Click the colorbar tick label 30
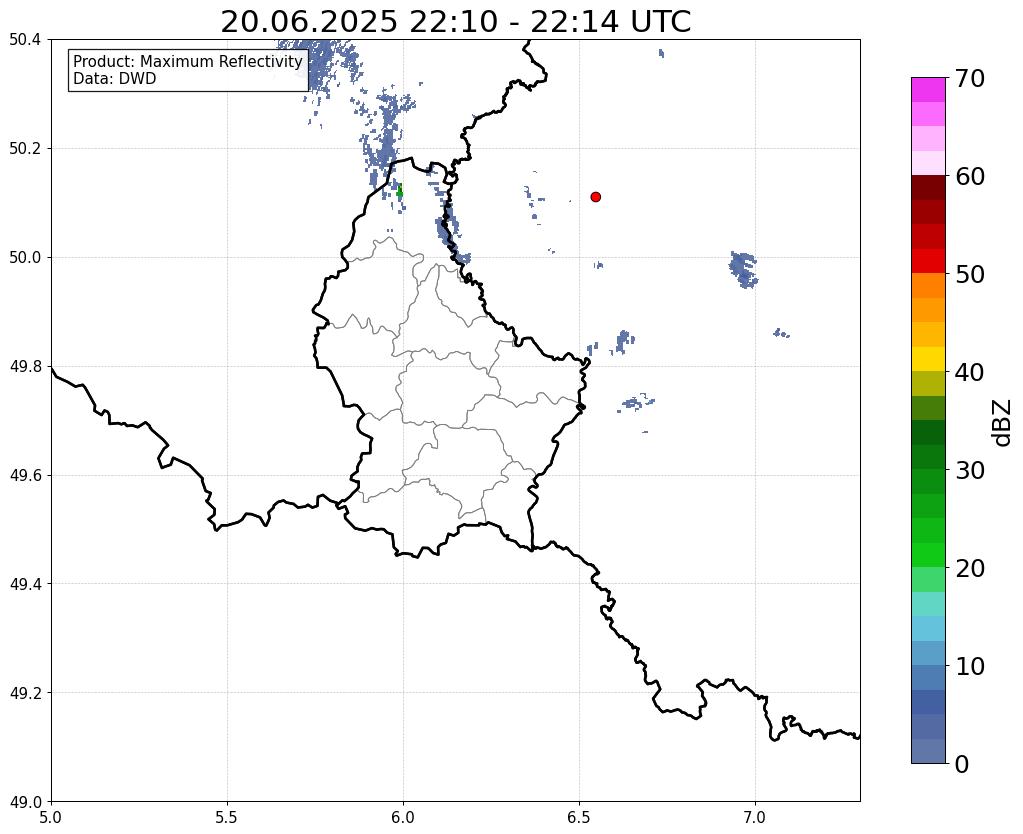Screen dimensions: 1023x834 (x=970, y=470)
